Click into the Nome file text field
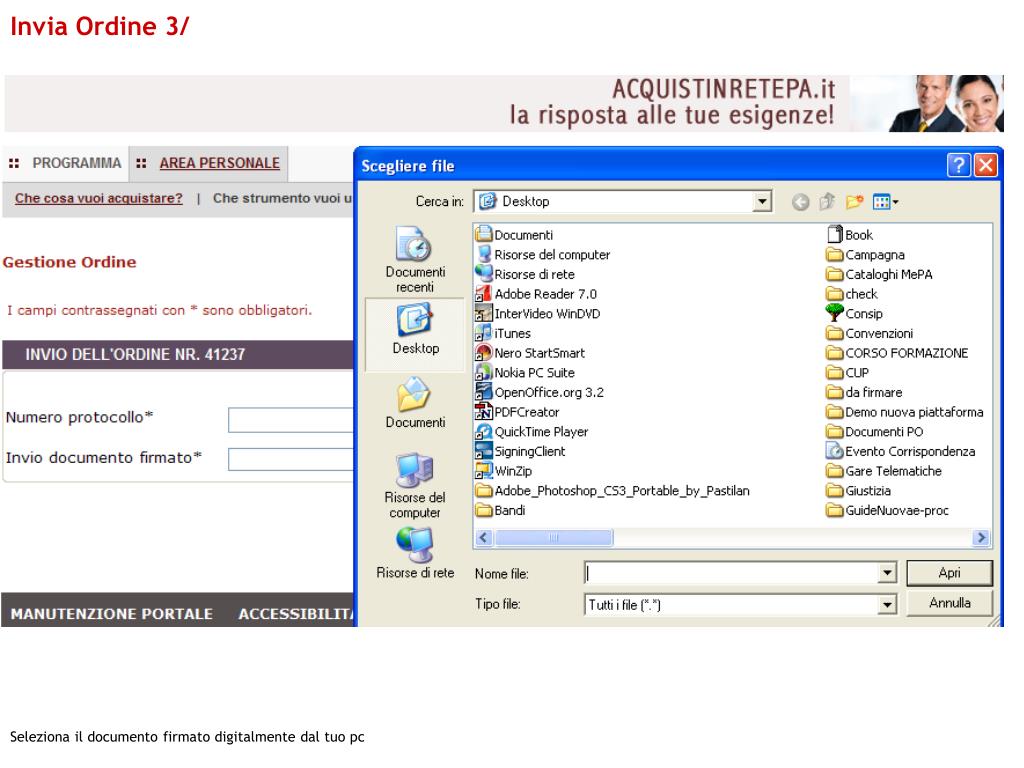The width and height of the screenshot is (1024, 768). [731, 573]
